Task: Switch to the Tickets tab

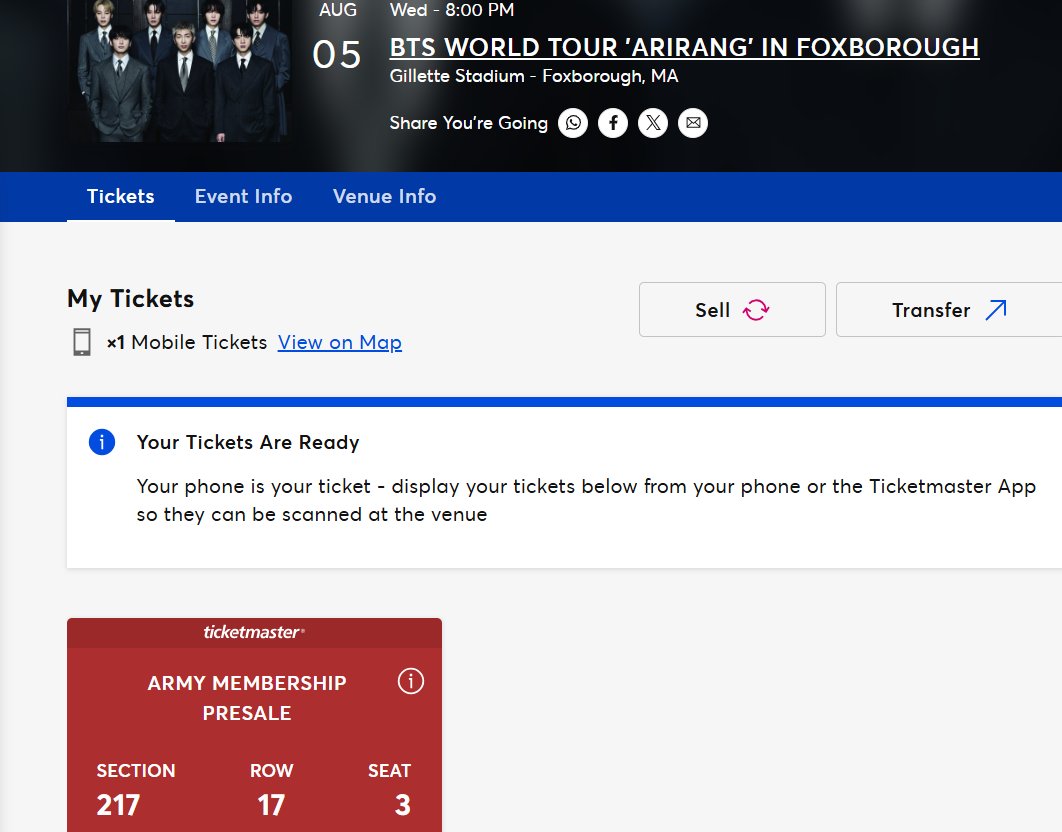Action: click(x=121, y=196)
